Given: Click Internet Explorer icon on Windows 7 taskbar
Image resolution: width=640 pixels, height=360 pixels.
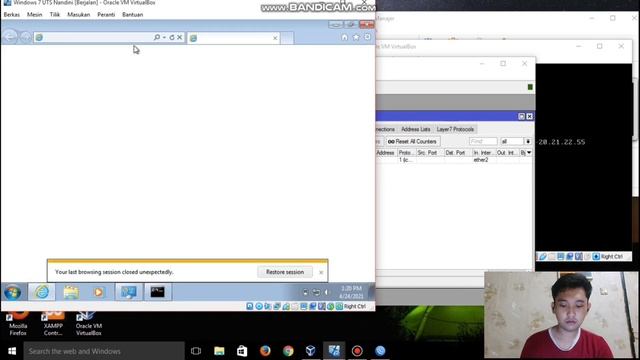Looking at the screenshot, I should [x=42, y=292].
